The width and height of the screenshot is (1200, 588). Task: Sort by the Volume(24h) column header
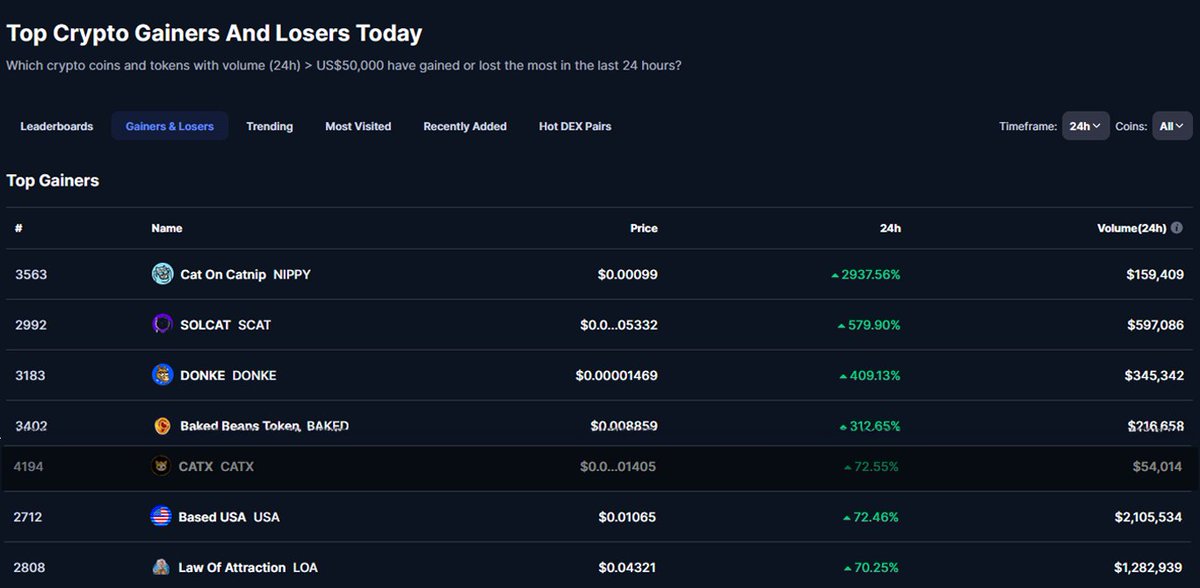1132,228
